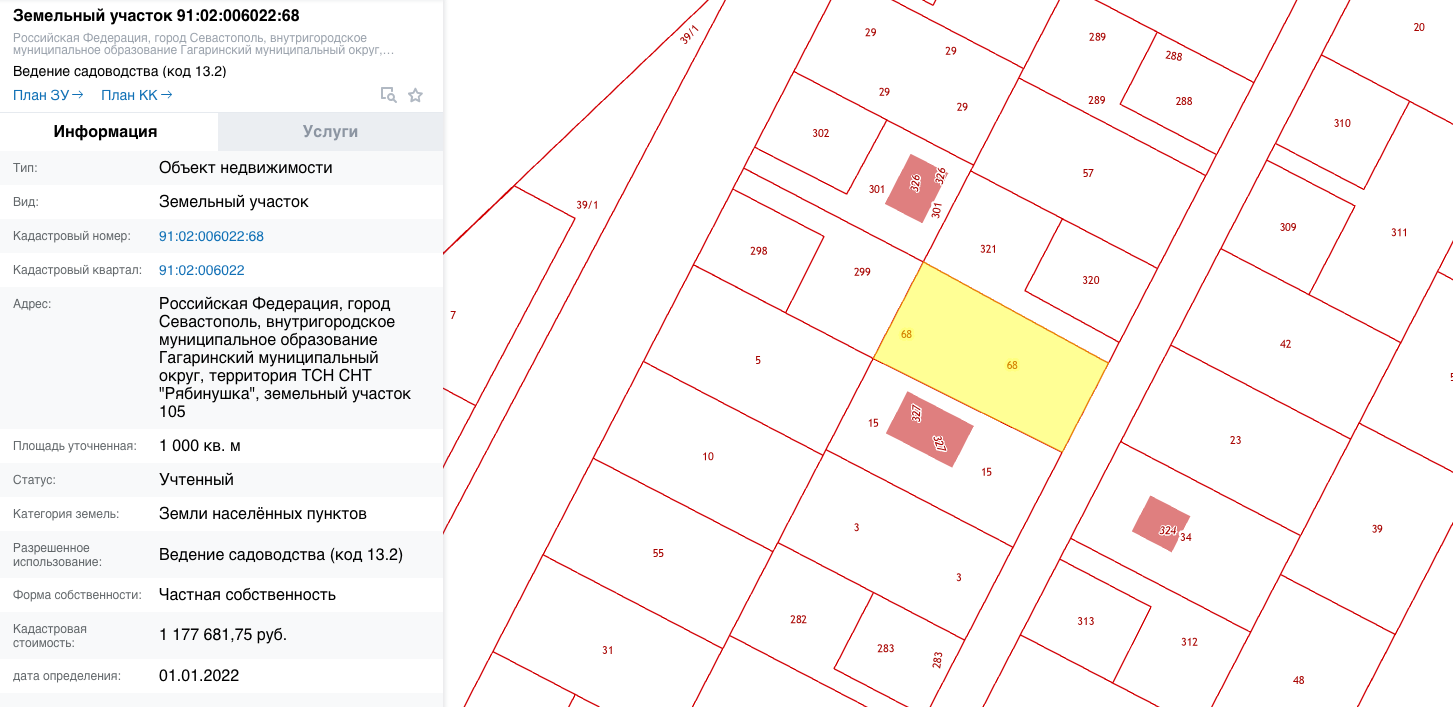Select the pink building 324 on map
Image resolution: width=1453 pixels, height=707 pixels.
tap(1159, 523)
